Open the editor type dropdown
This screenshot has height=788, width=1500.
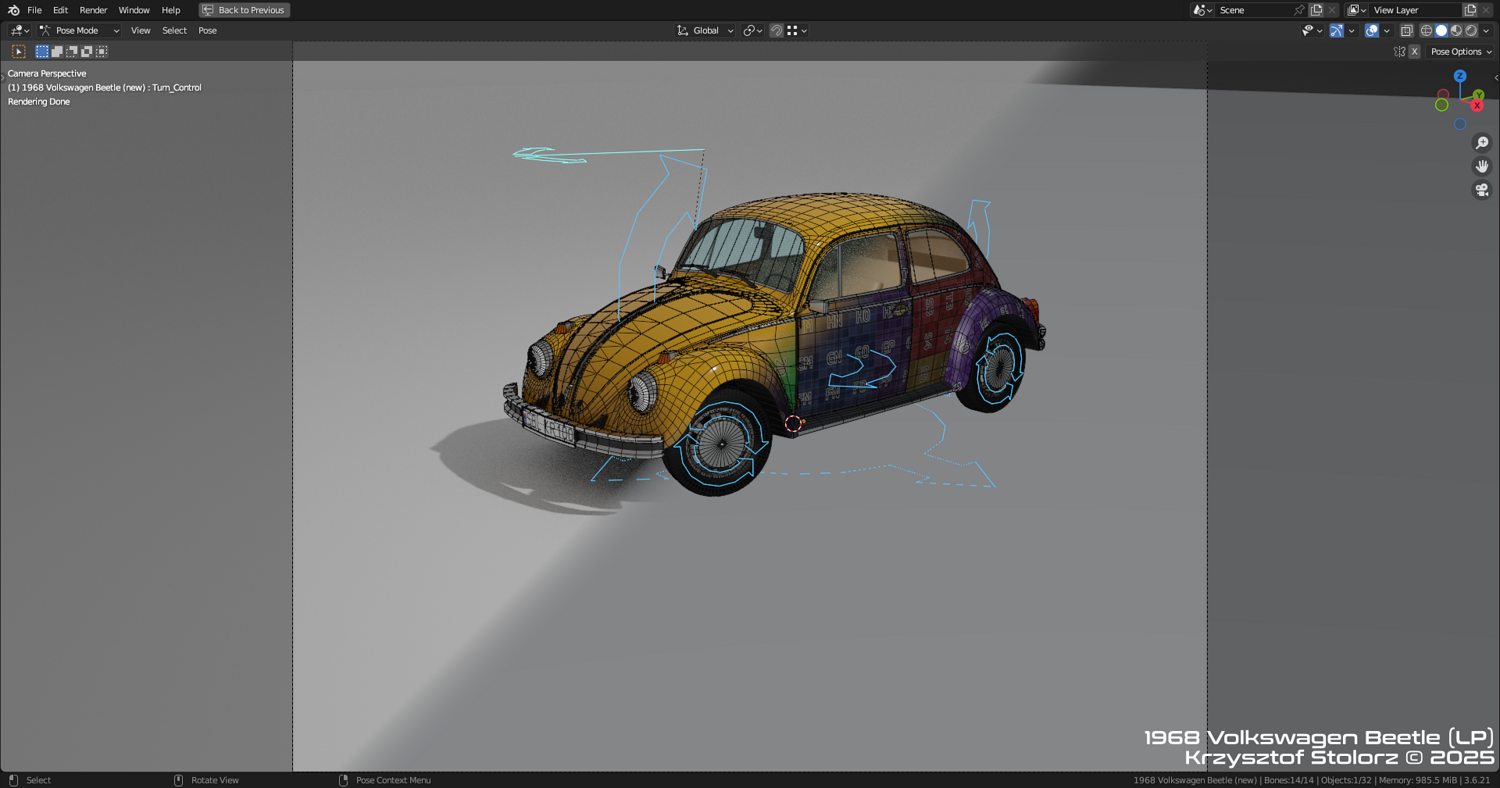[19, 31]
